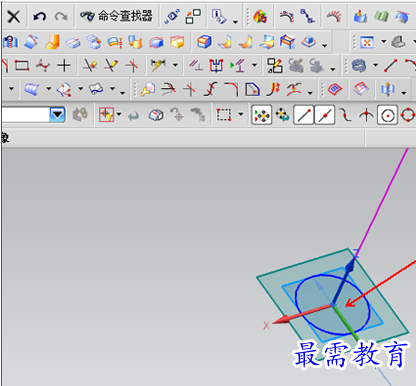The image size is (416, 386).
Task: Select the line curve tool
Action: click(391, 65)
